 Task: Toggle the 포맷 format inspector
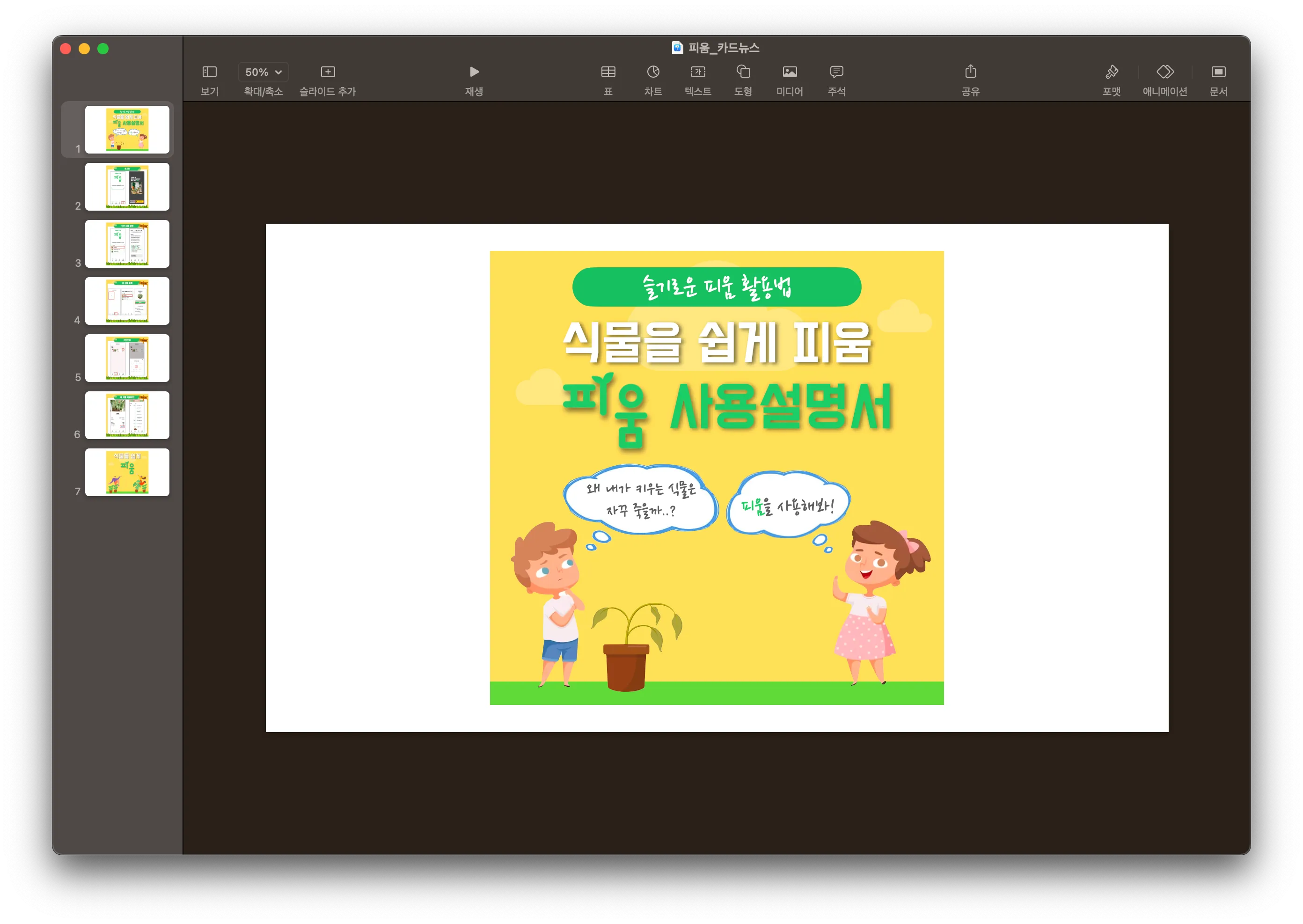coord(1111,72)
